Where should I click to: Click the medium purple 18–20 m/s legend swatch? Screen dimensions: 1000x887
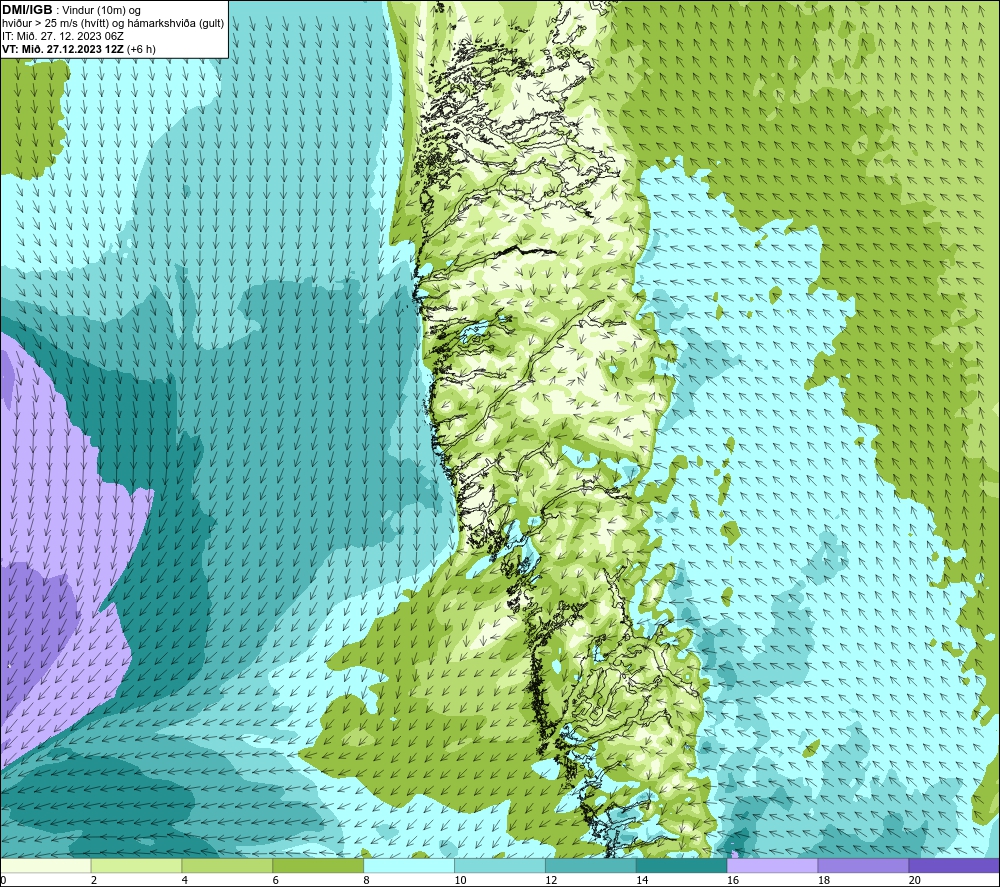tap(864, 866)
